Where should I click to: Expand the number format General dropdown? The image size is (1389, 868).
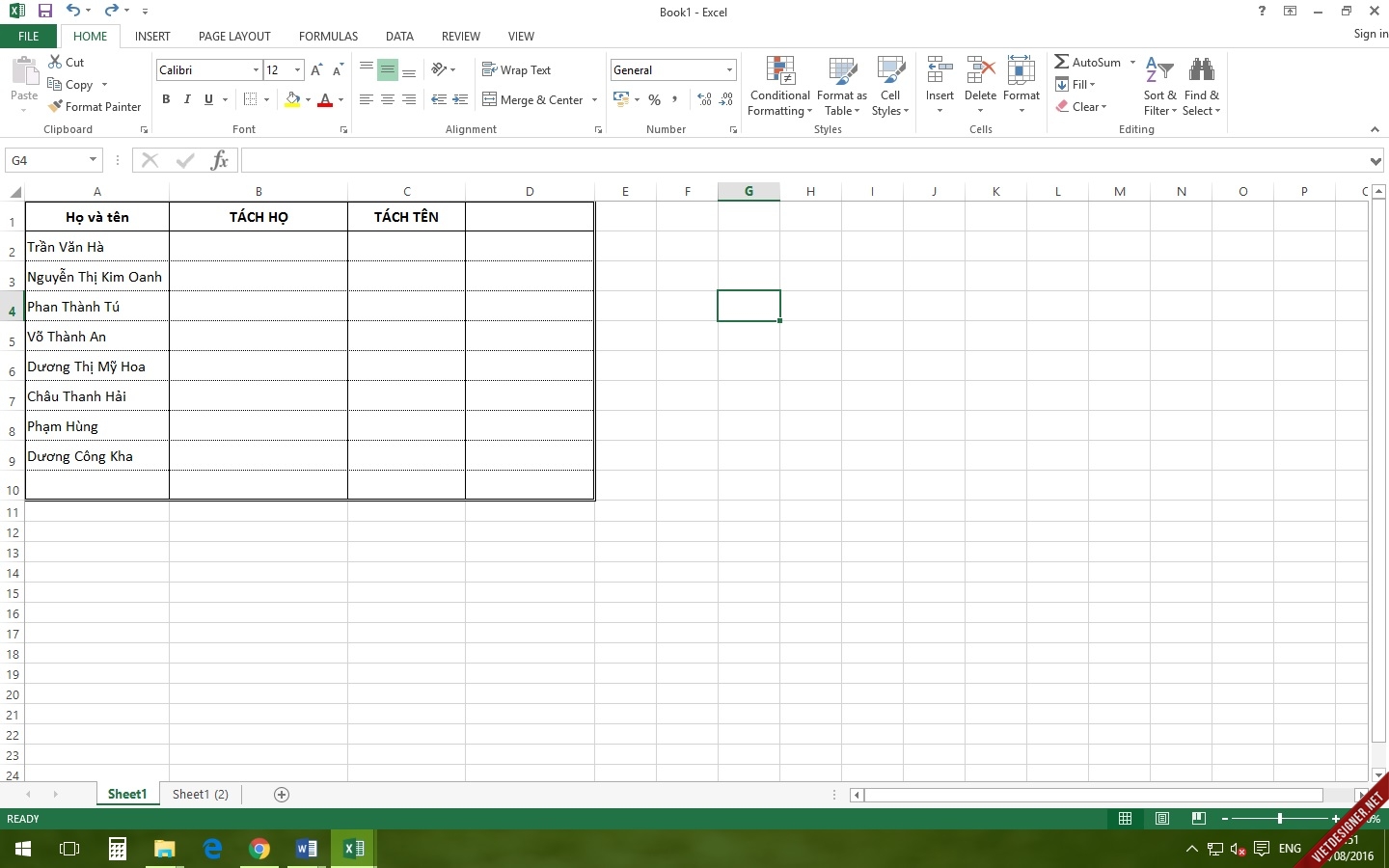729,70
